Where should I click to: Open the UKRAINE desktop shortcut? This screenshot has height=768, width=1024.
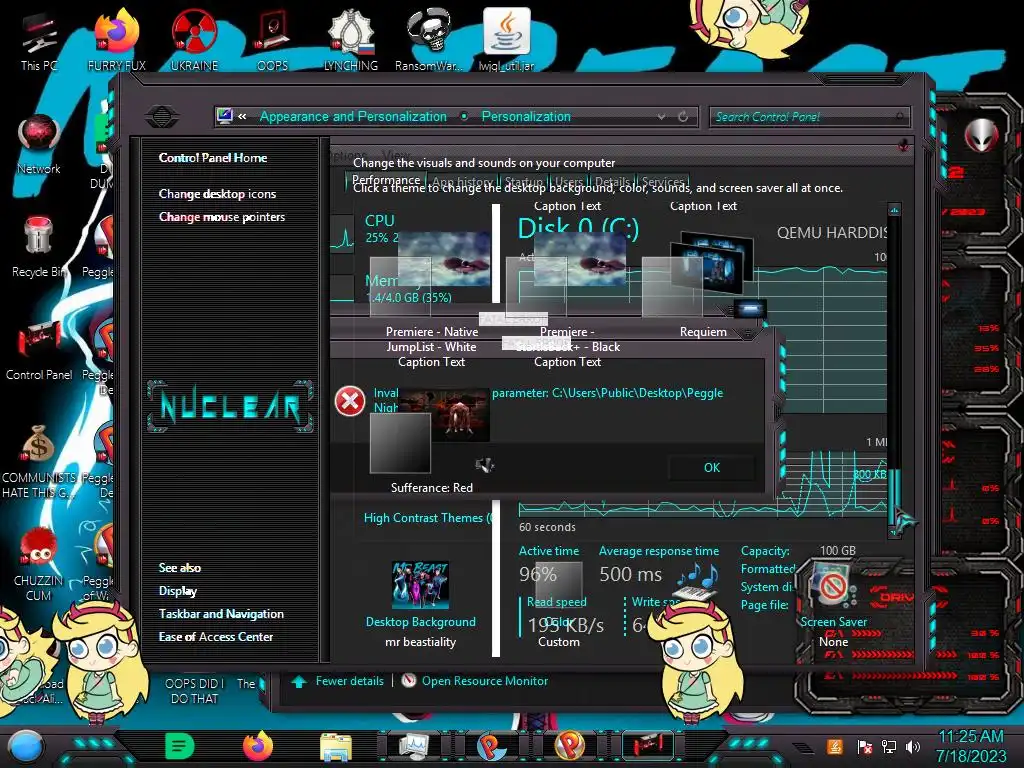(194, 40)
